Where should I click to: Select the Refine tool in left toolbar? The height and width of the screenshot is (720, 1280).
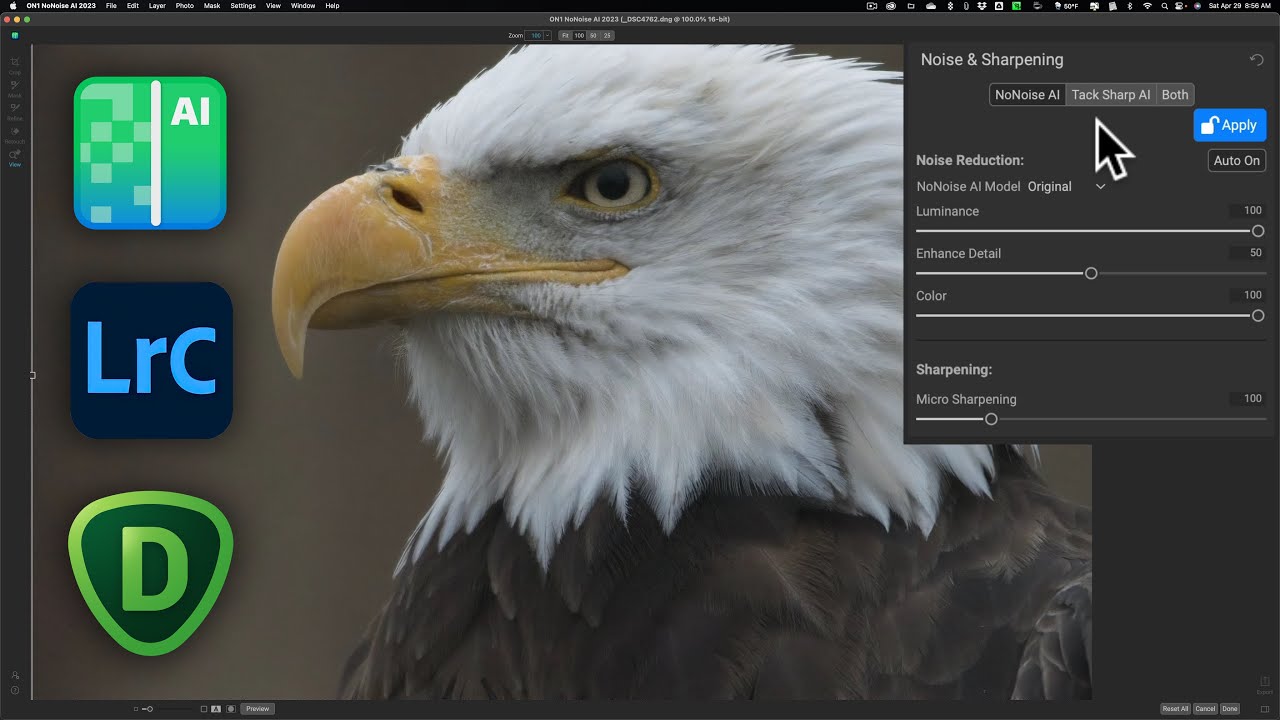click(15, 111)
